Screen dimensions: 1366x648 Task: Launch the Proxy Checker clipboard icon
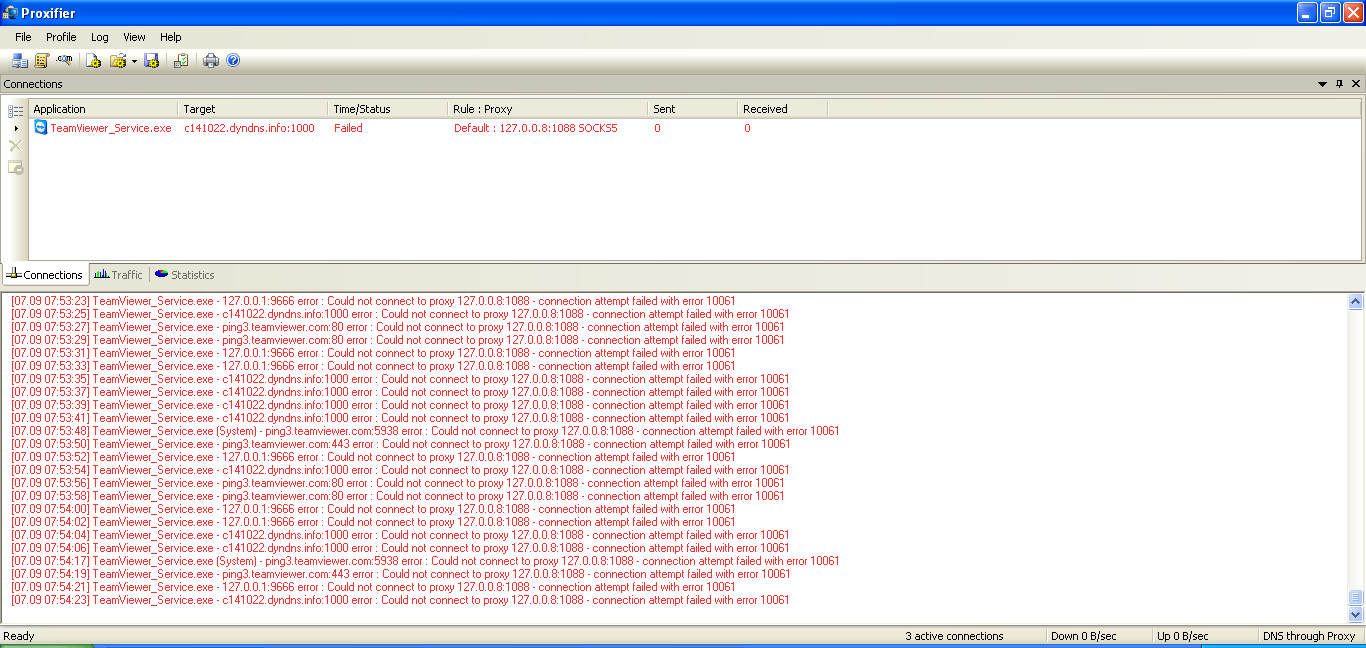click(x=181, y=61)
